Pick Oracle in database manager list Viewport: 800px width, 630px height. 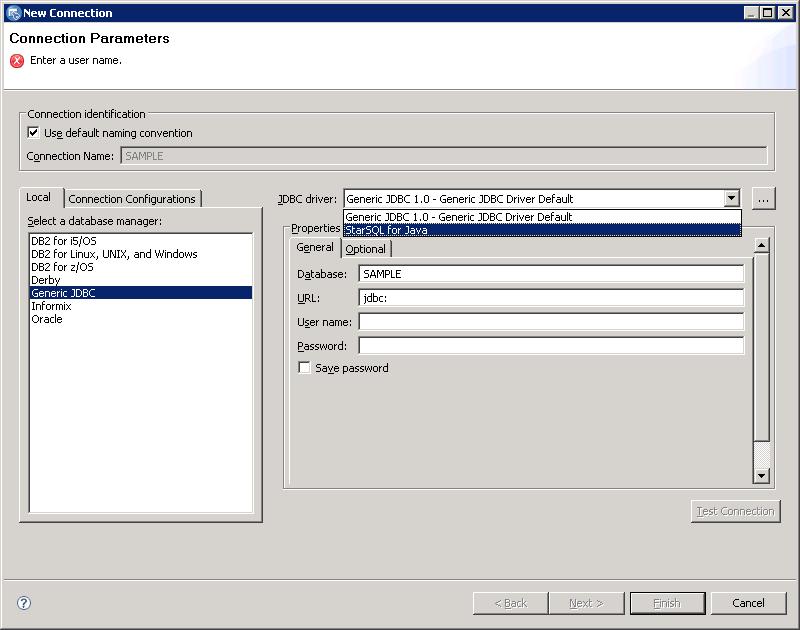click(x=47, y=319)
